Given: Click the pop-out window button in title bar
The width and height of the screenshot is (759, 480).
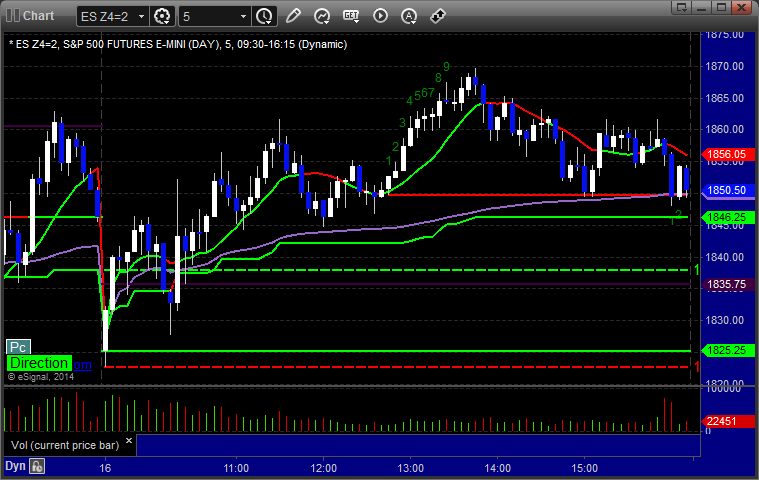Looking at the screenshot, I should pyautogui.click(x=682, y=7).
